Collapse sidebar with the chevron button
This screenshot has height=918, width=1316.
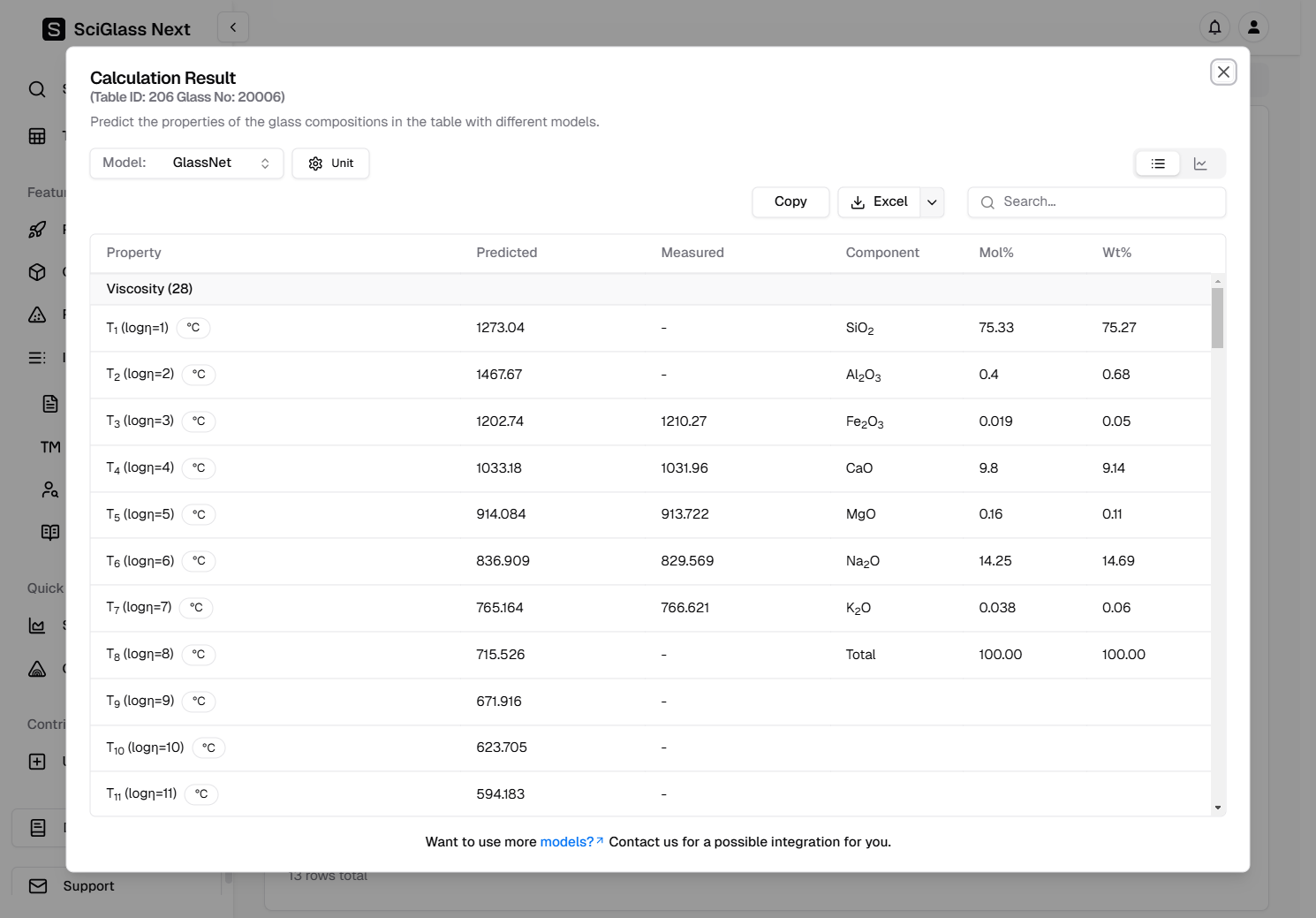click(x=233, y=27)
